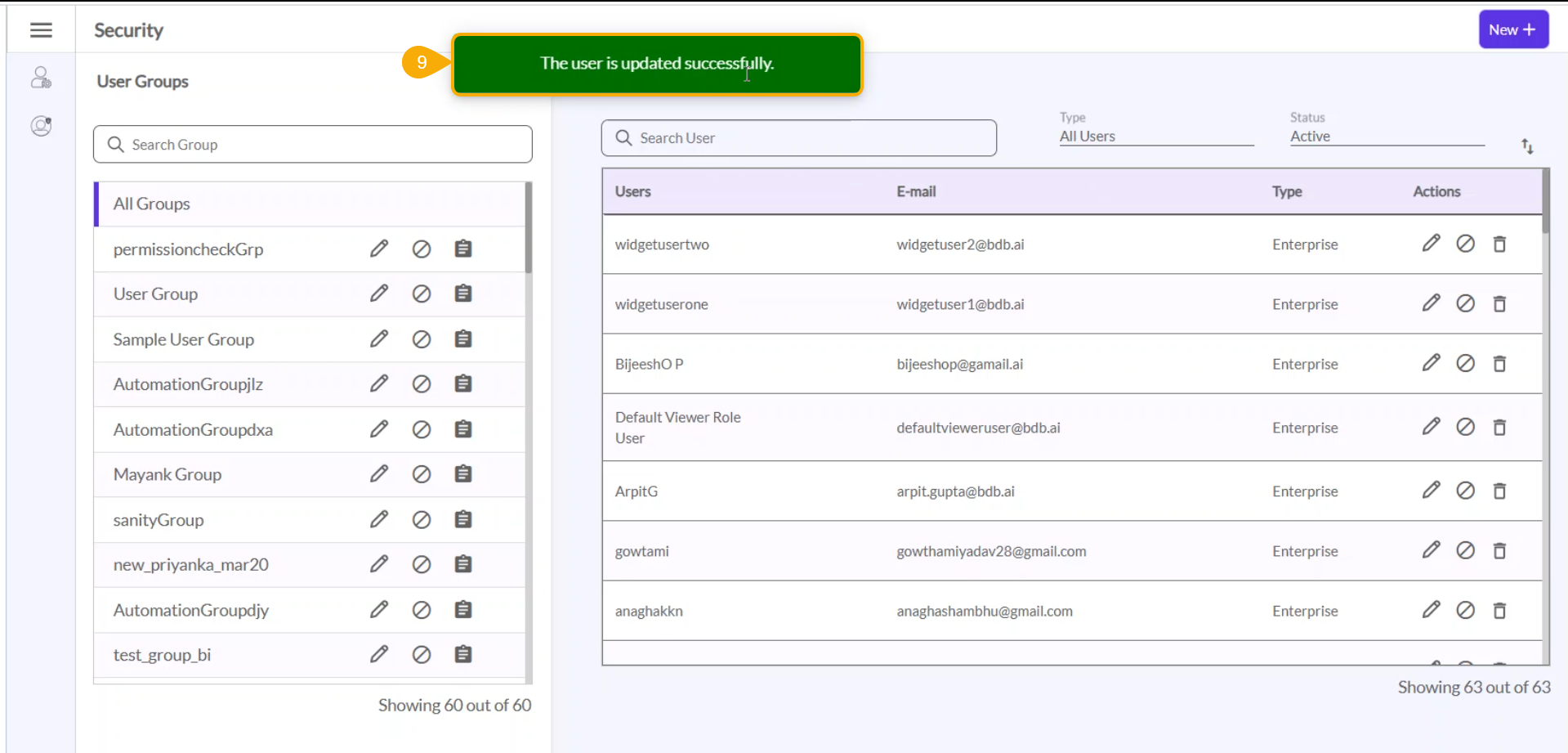Delete the gowtami user
Viewport: 1568px width, 753px height.
[x=1499, y=551]
